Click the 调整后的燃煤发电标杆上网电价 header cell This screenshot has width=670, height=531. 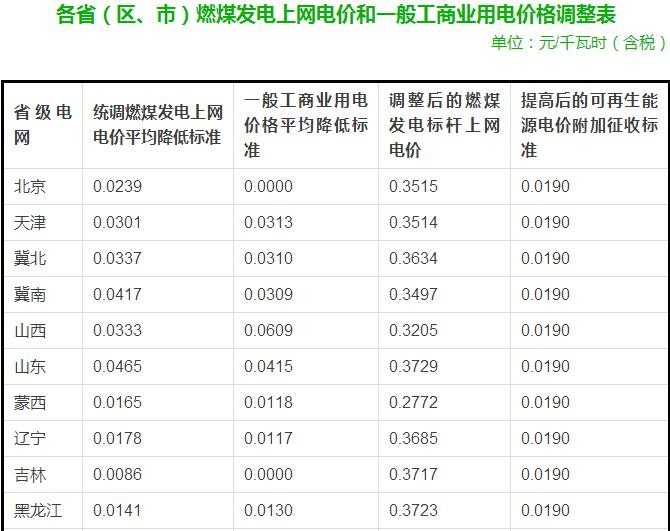tap(444, 124)
